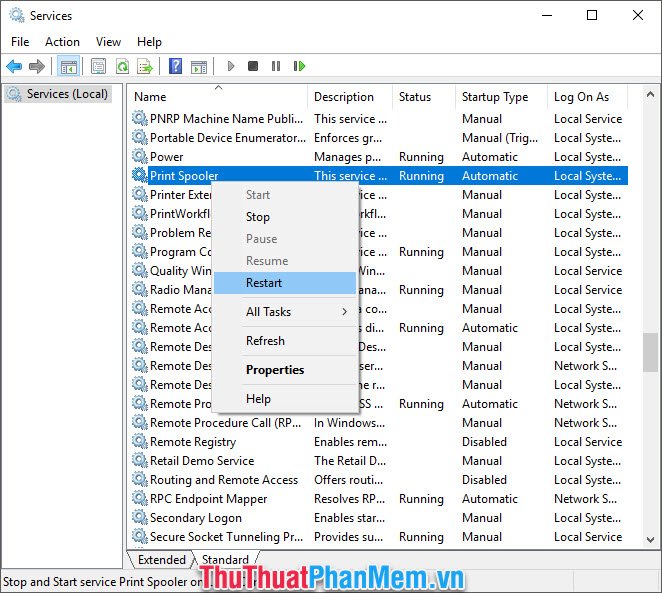Click the Restart Service toolbar icon
662x593 pixels.
299,66
